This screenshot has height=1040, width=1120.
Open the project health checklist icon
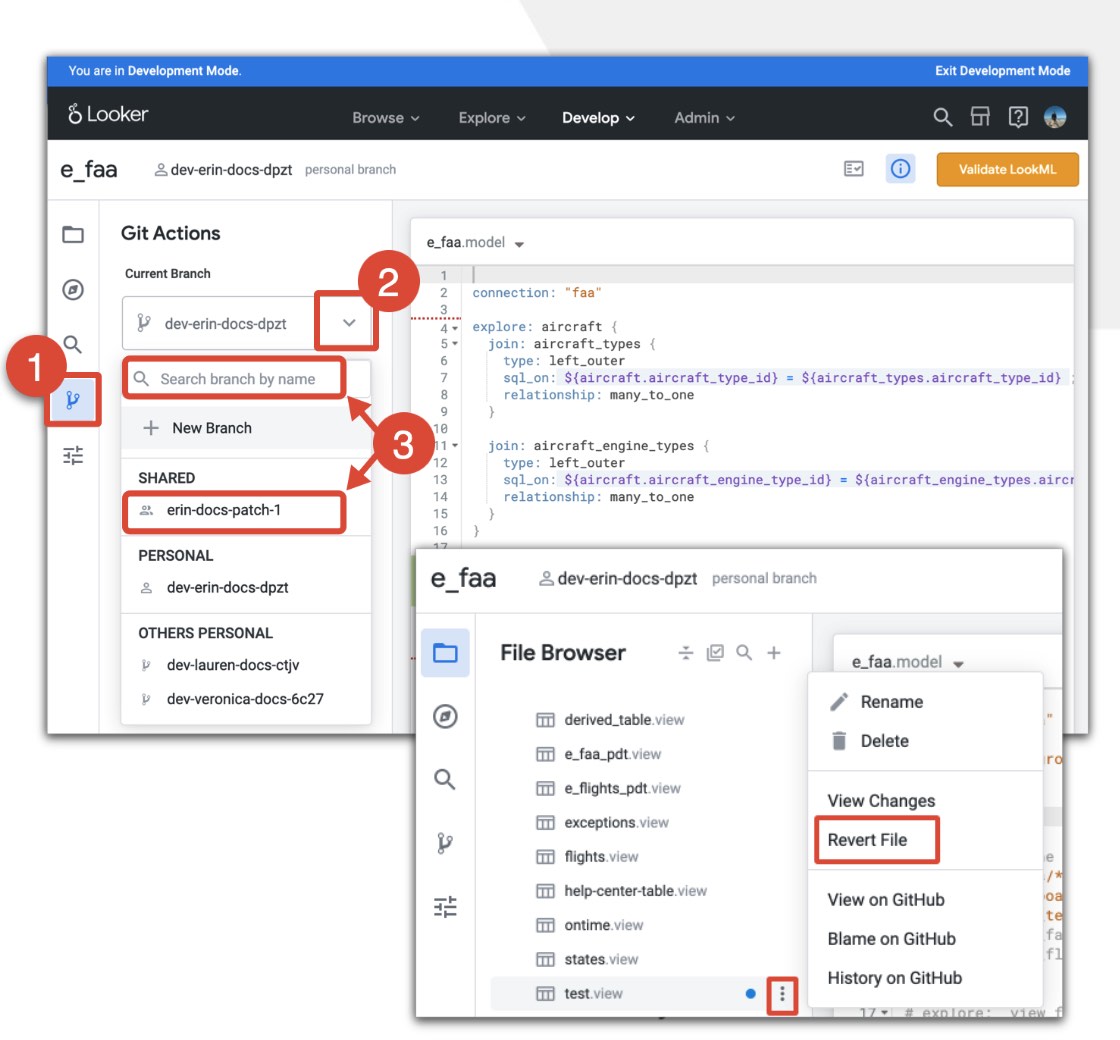[854, 169]
